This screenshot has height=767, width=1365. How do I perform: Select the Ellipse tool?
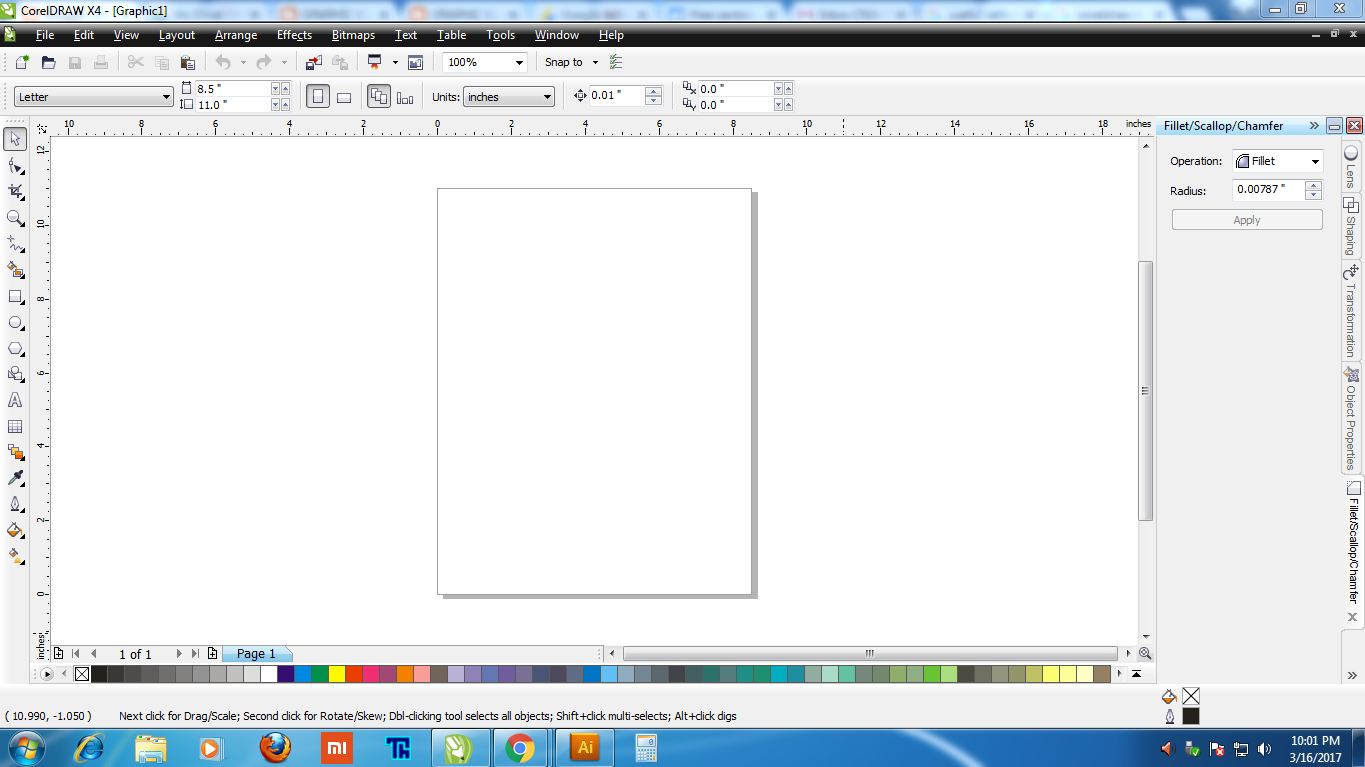click(15, 323)
